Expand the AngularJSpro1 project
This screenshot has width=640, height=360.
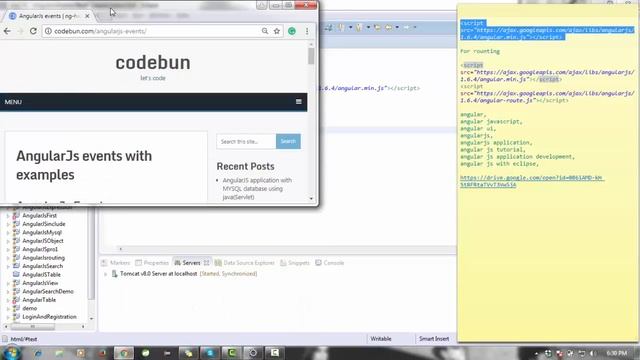tap(8, 249)
